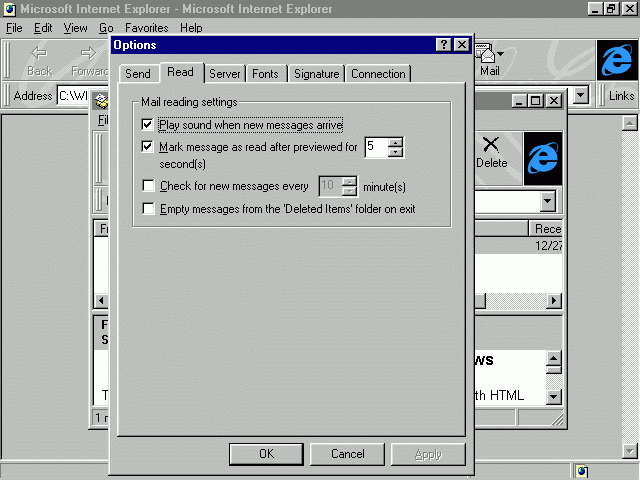Click preview pane scroll up arrow

click(x=553, y=358)
